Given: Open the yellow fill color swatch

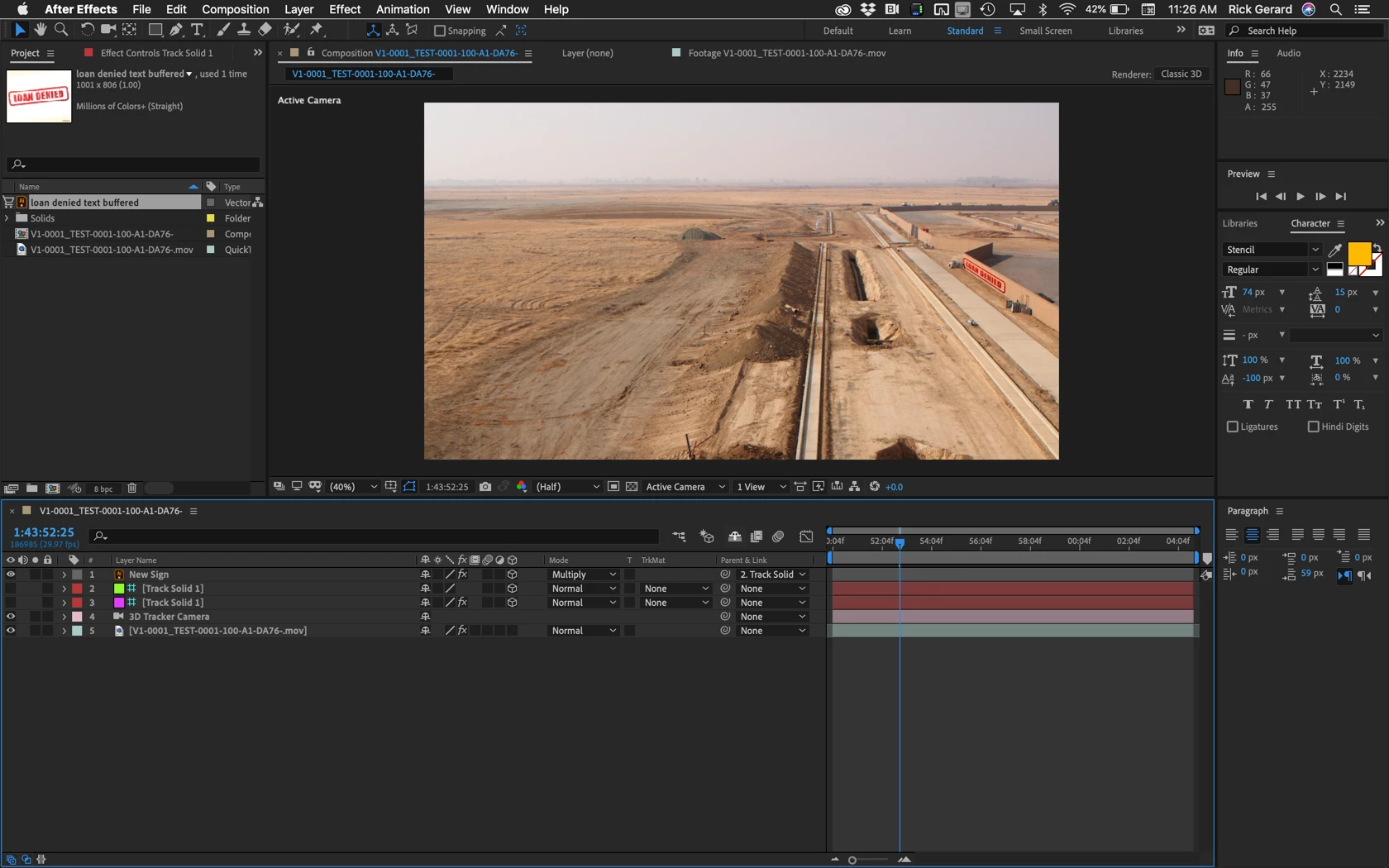Looking at the screenshot, I should point(1359,254).
